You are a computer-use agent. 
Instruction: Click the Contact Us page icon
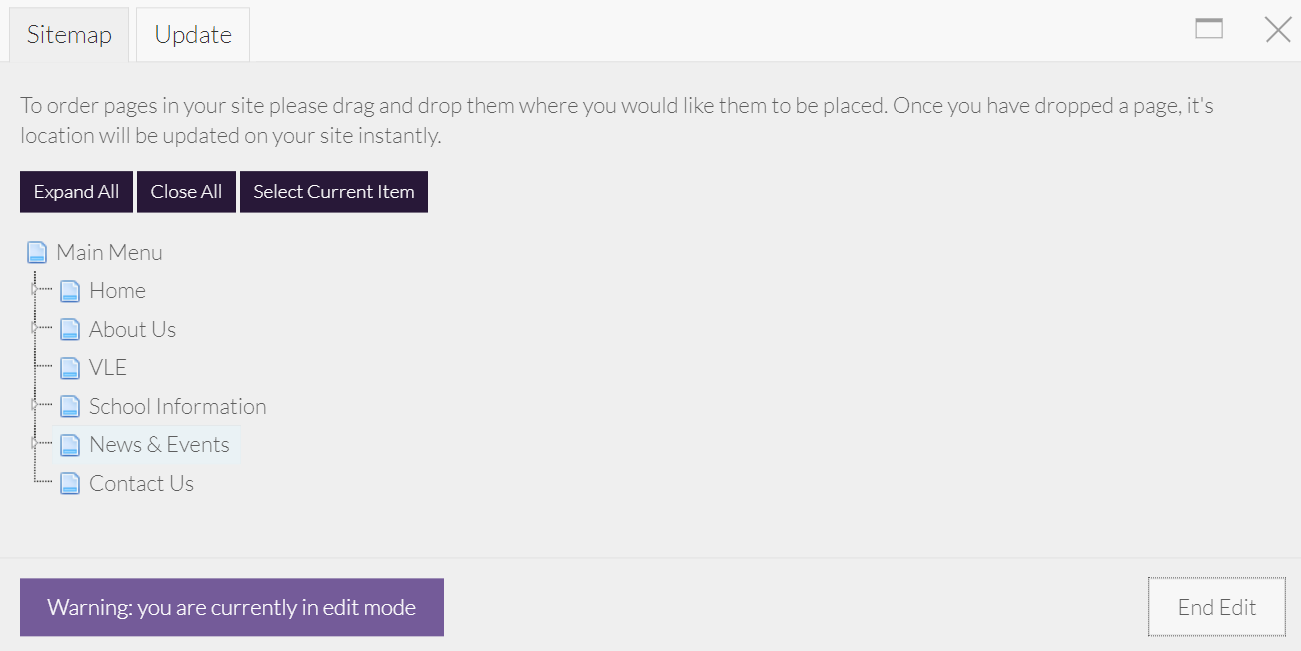[x=70, y=484]
